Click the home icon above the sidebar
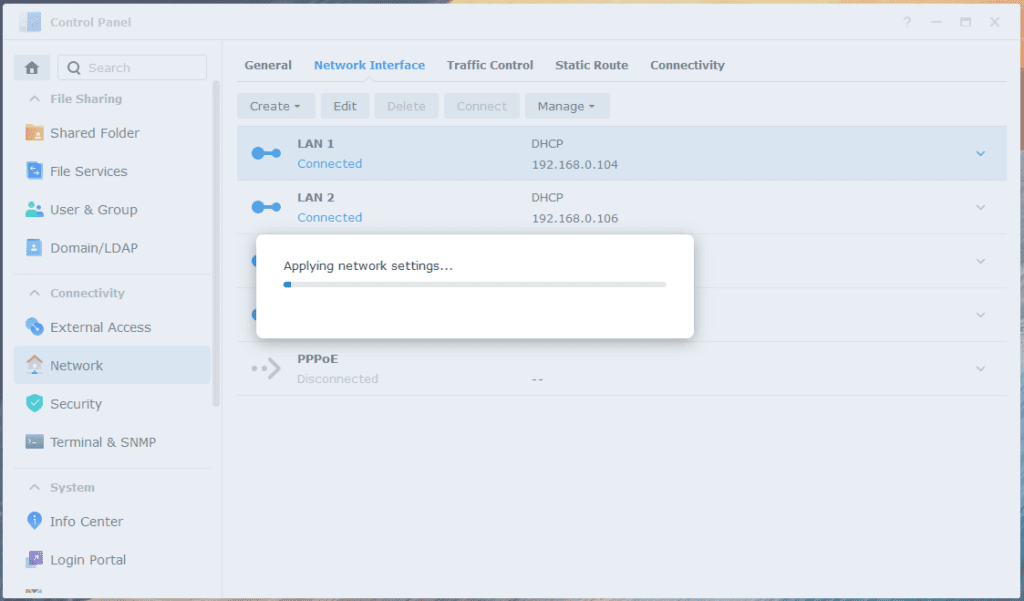 point(31,66)
